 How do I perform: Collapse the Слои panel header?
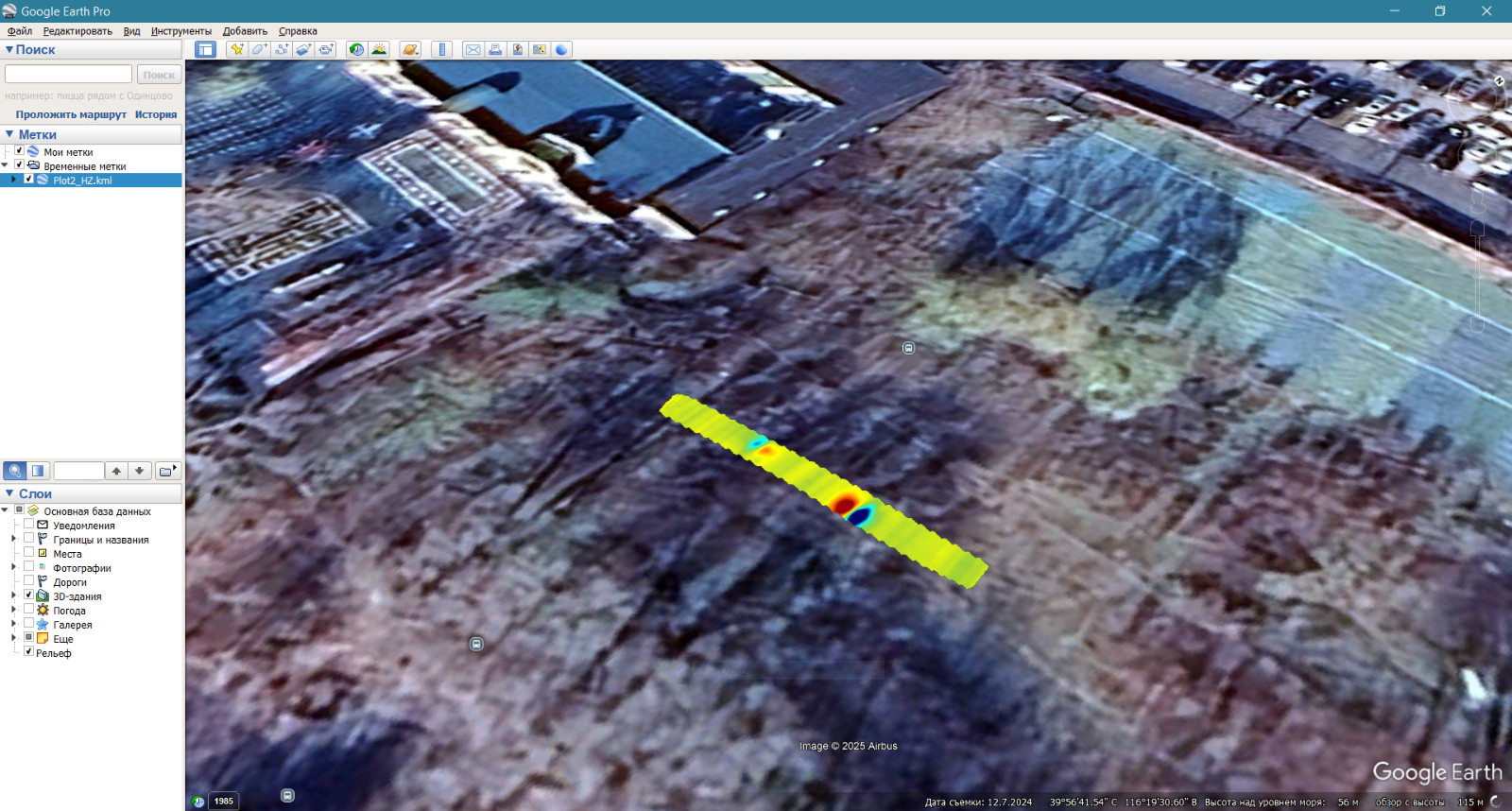(x=9, y=493)
